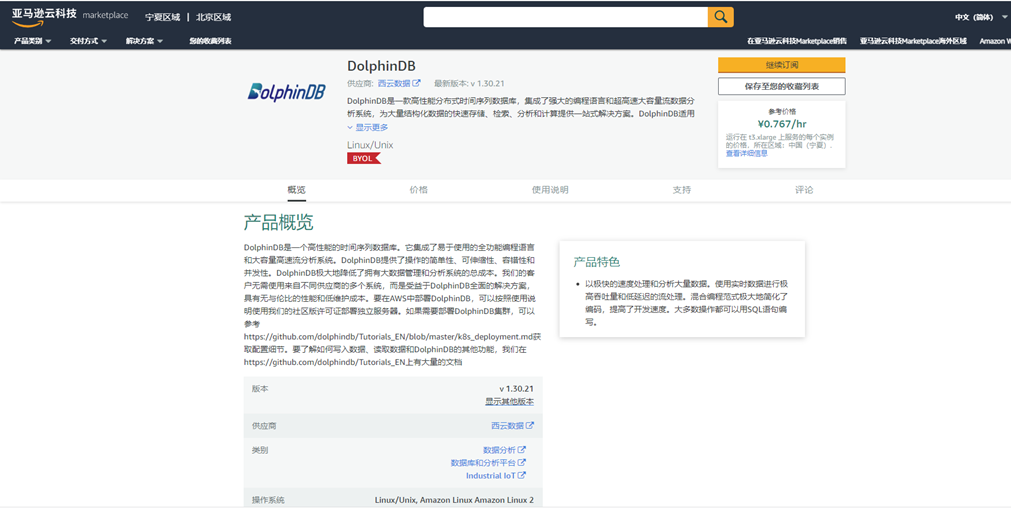The image size is (1011, 508).
Task: Click external icon next to 数据分析
Action: (522, 450)
